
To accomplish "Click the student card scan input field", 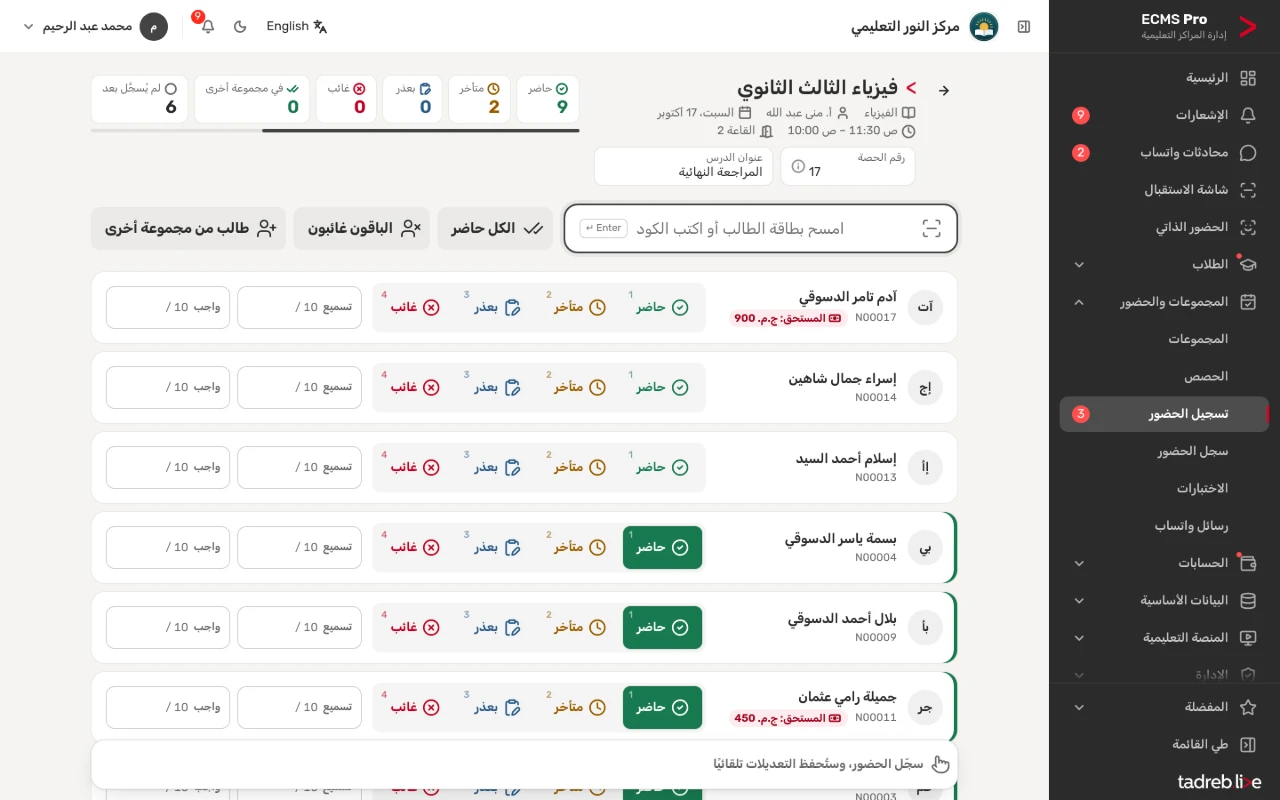I will (x=761, y=229).
